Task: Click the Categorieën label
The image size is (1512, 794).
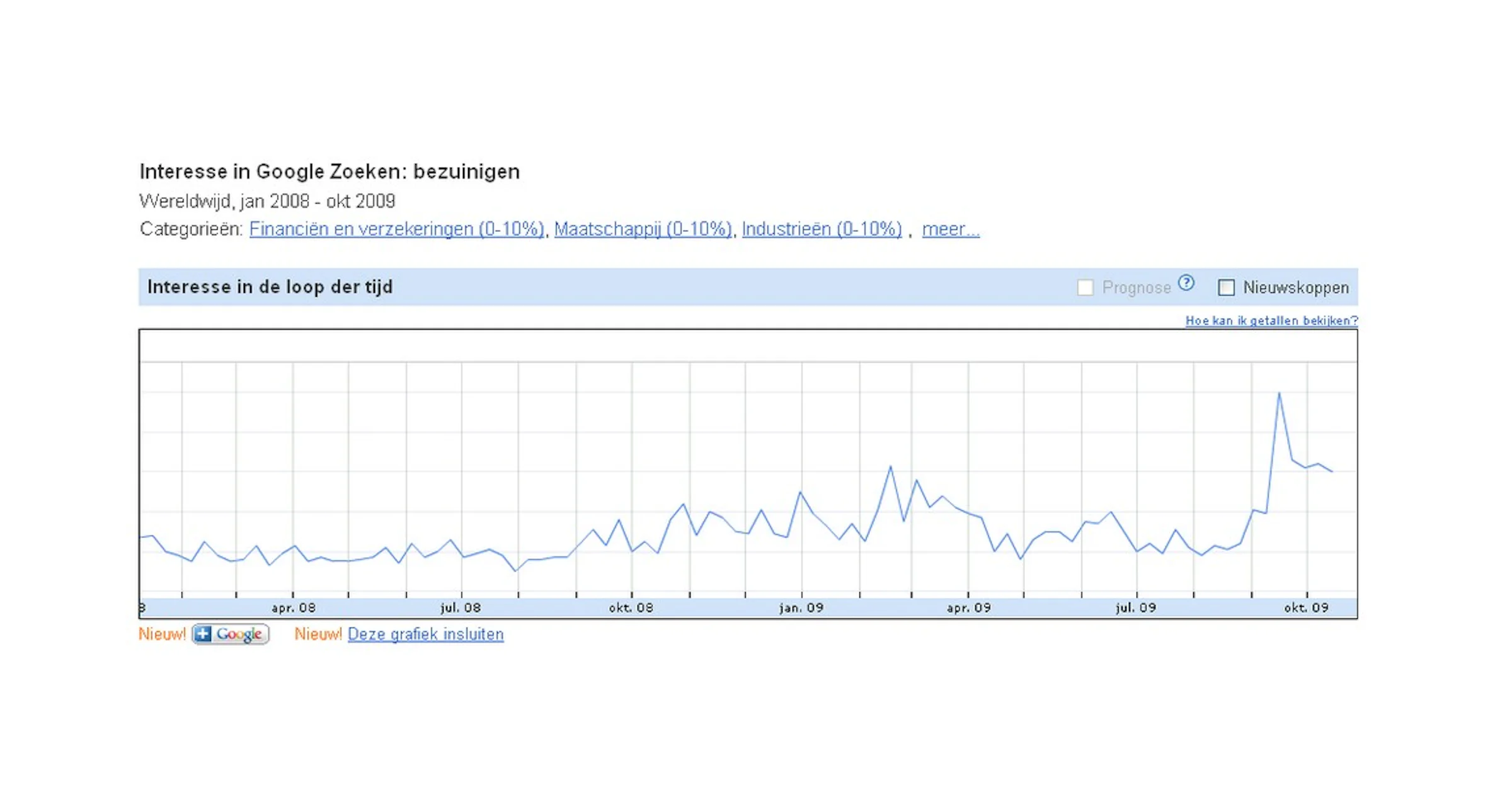Action: pos(191,229)
